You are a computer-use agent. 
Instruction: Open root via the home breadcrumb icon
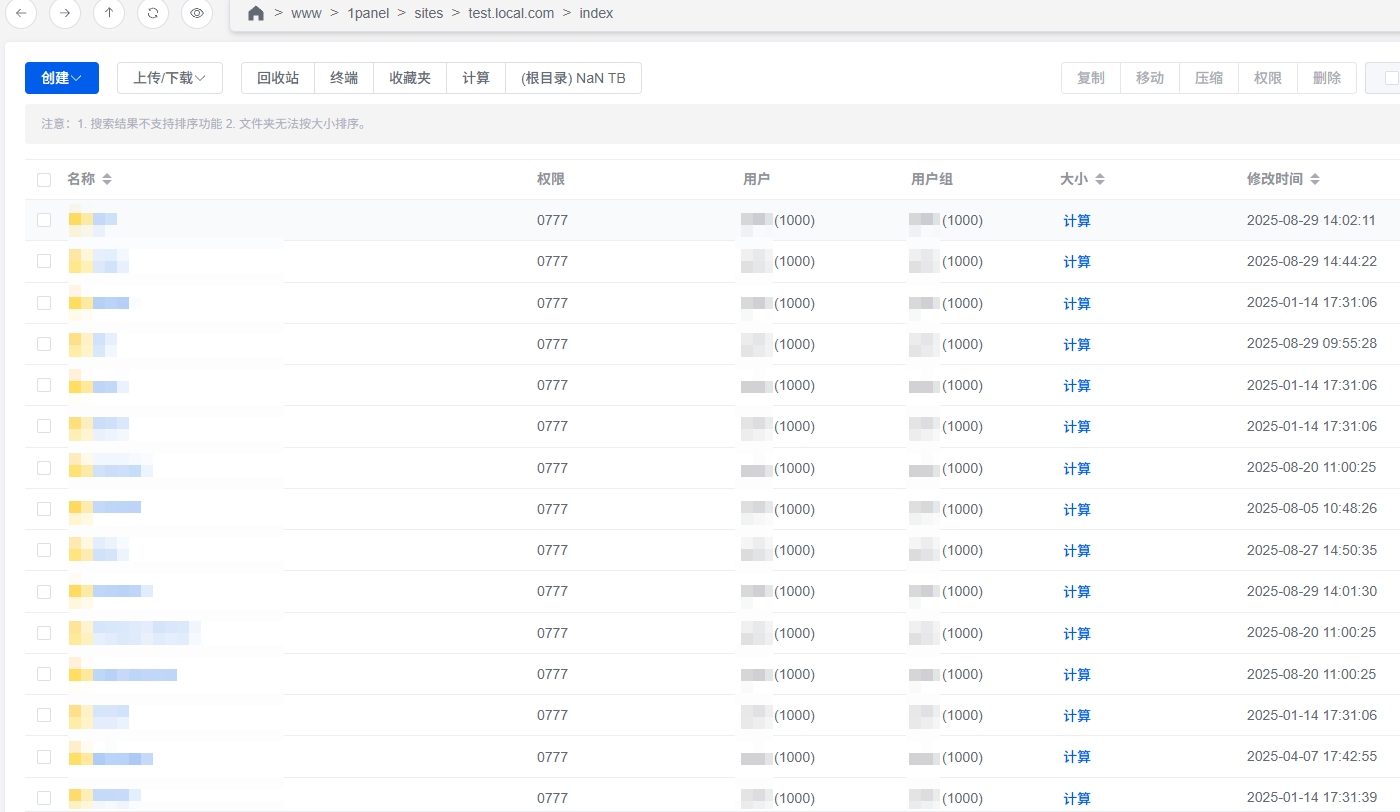pyautogui.click(x=256, y=14)
